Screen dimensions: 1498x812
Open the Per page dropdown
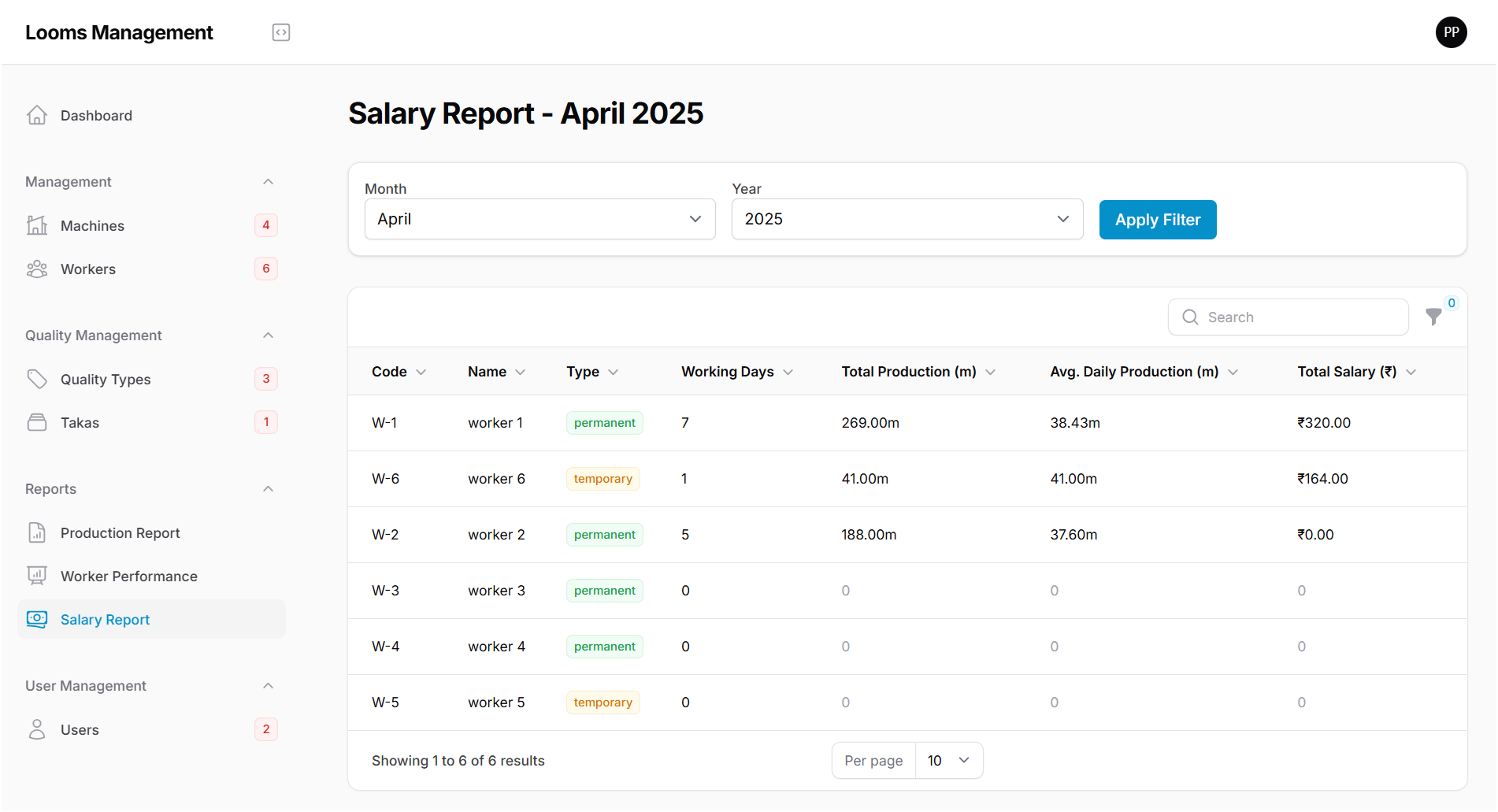click(x=948, y=760)
